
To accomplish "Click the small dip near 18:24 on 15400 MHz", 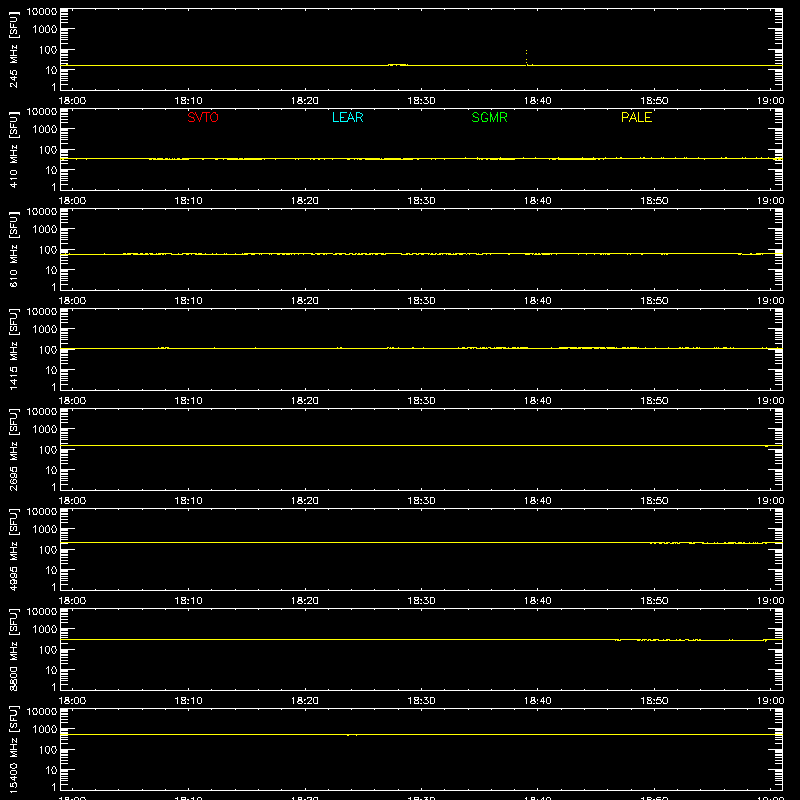I will (x=352, y=735).
